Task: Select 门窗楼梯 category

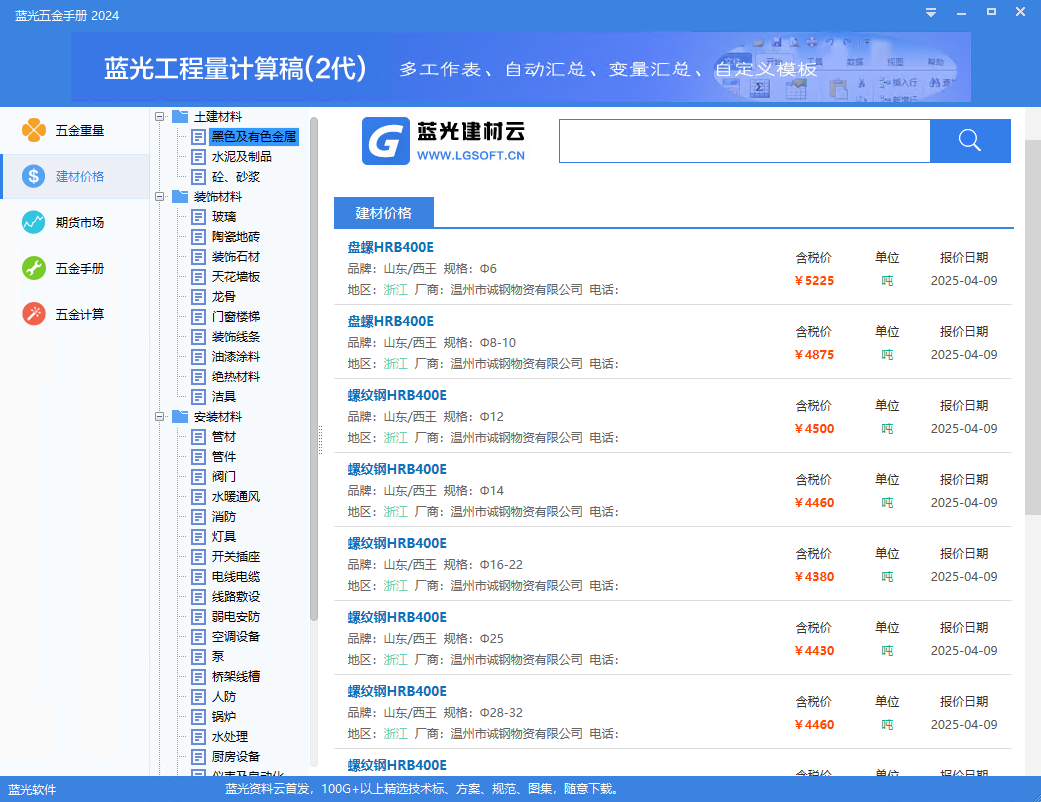Action: tap(236, 317)
